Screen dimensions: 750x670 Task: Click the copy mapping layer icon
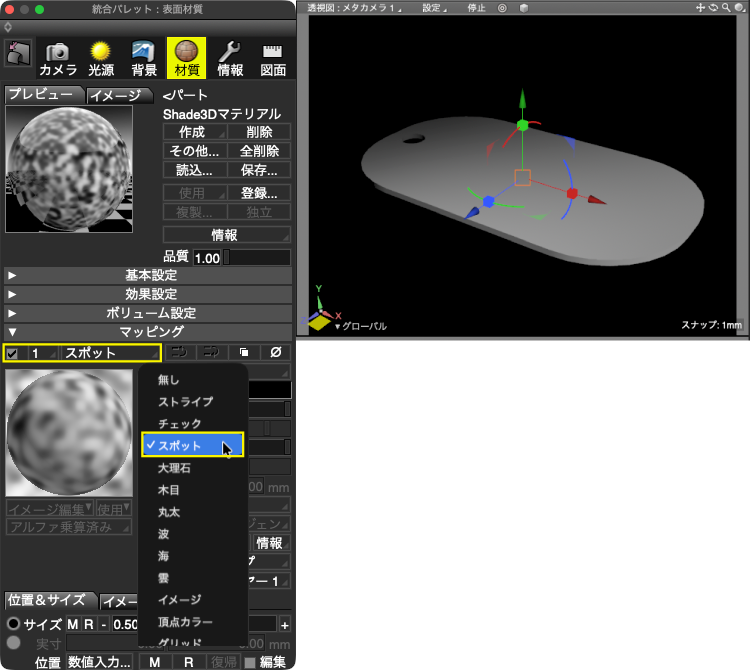coord(243,352)
